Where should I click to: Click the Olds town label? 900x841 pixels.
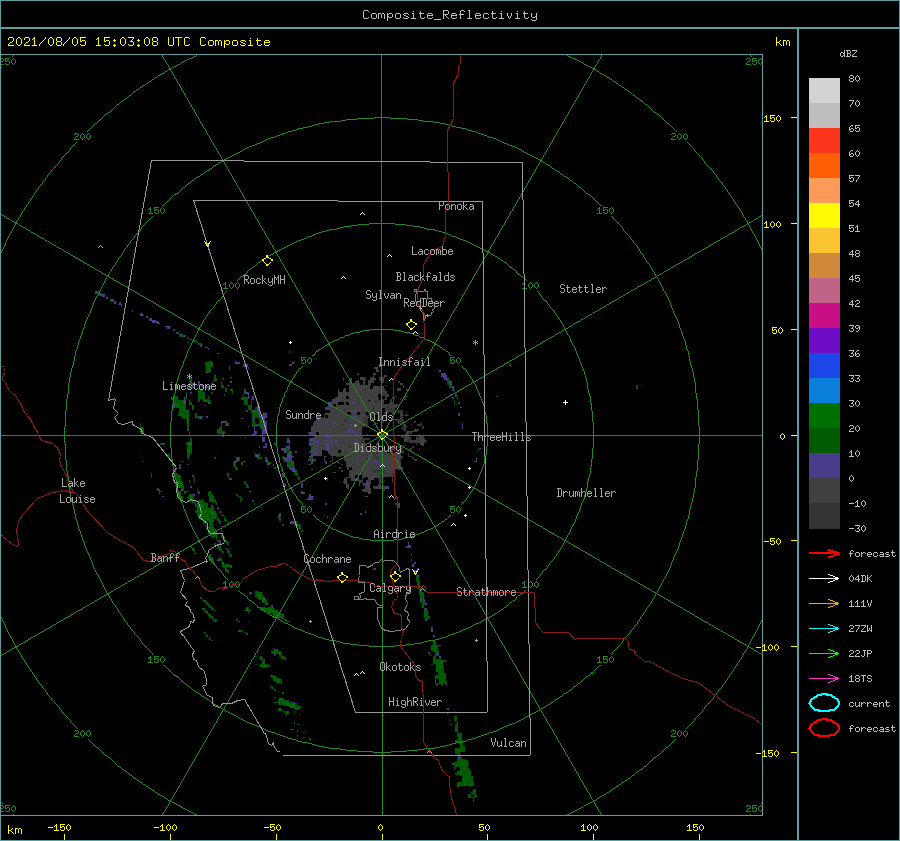click(x=381, y=417)
